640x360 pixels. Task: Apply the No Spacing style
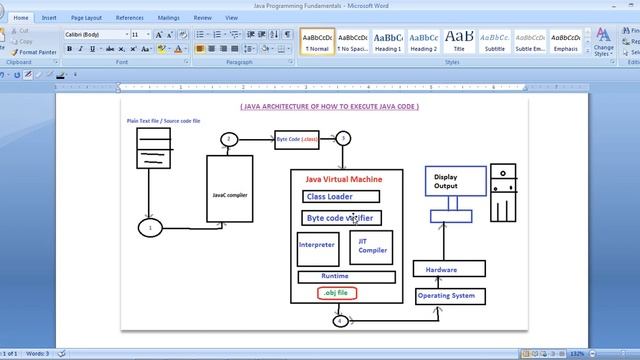click(x=353, y=41)
